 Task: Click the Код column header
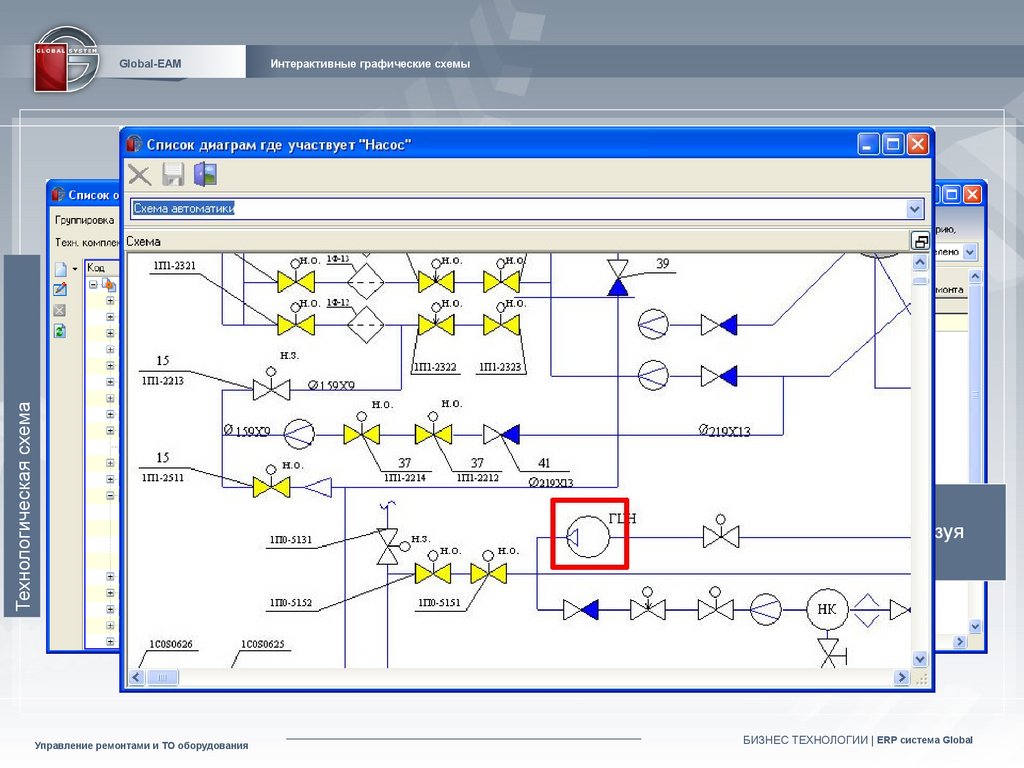[x=98, y=267]
